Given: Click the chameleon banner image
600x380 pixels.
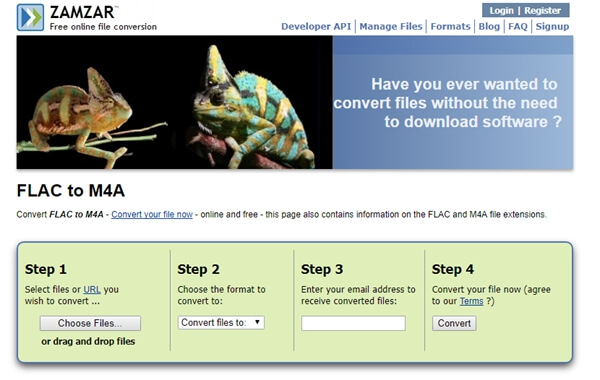Looking at the screenshot, I should (174, 102).
